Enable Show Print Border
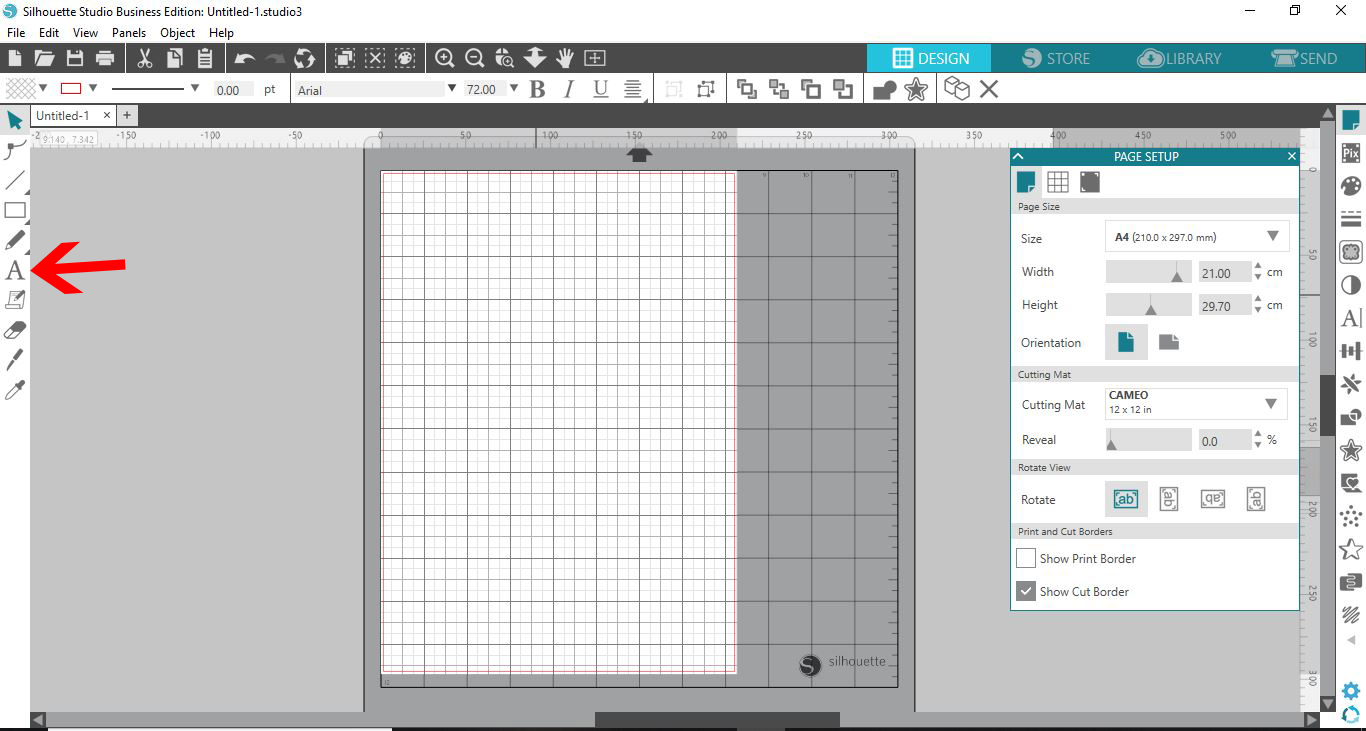1366x731 pixels. 1025,558
